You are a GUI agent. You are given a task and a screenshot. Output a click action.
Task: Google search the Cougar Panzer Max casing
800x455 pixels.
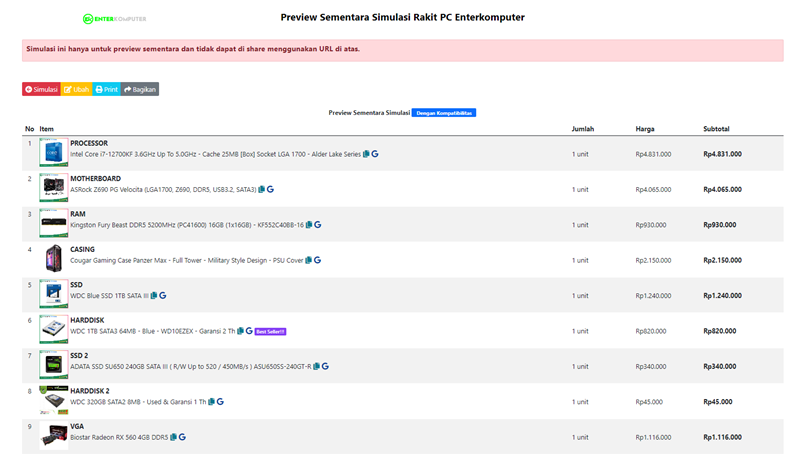(317, 260)
